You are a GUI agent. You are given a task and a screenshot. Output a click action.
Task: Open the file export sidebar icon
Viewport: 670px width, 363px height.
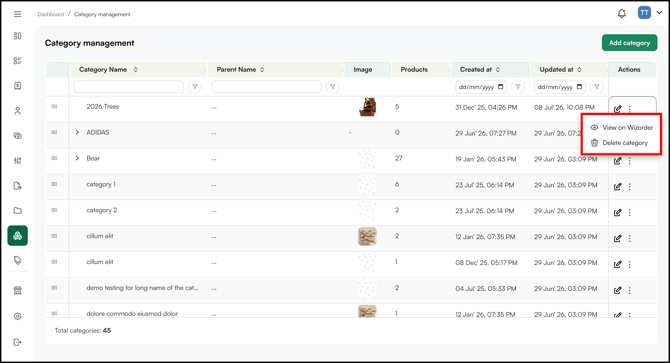(18, 186)
